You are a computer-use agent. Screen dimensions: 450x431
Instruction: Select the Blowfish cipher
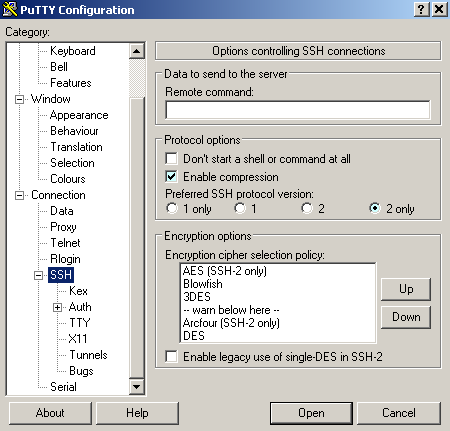click(x=203, y=284)
